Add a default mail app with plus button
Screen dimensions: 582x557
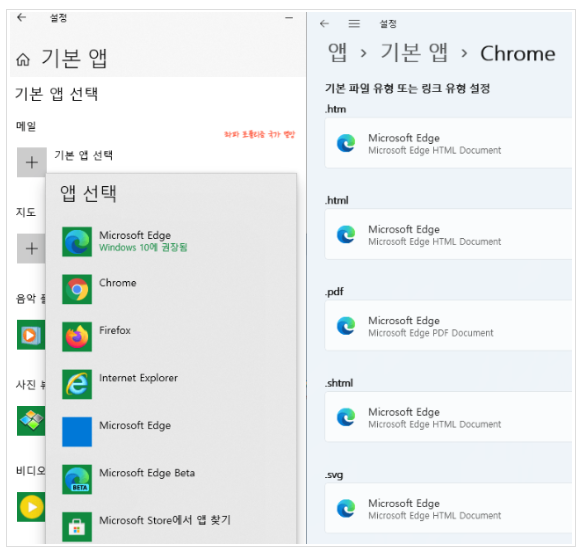[x=32, y=162]
